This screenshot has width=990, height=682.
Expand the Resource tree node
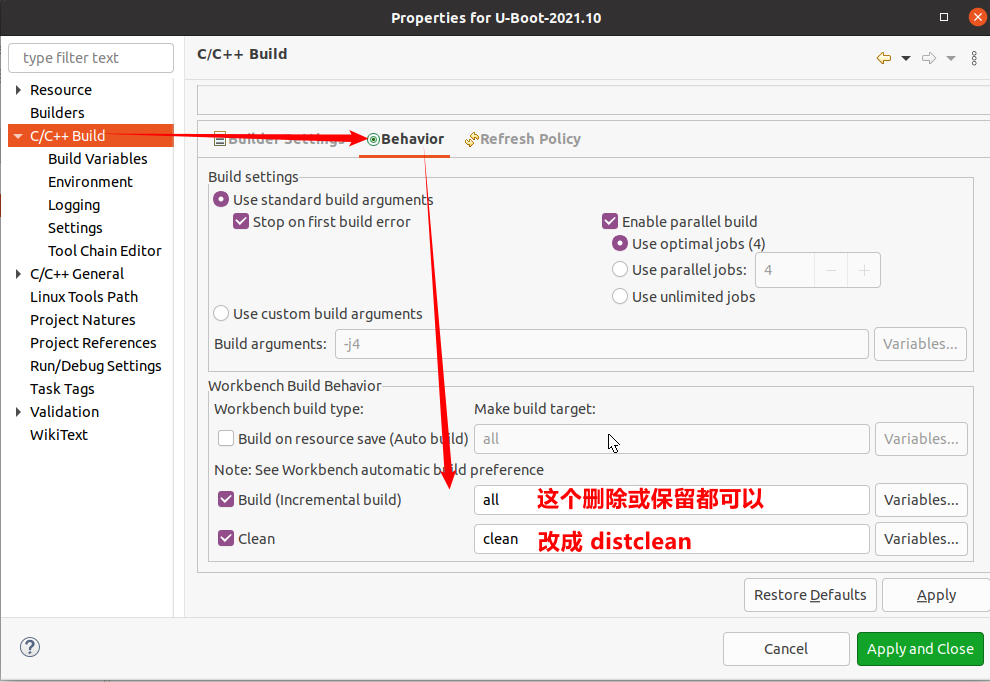(18, 90)
